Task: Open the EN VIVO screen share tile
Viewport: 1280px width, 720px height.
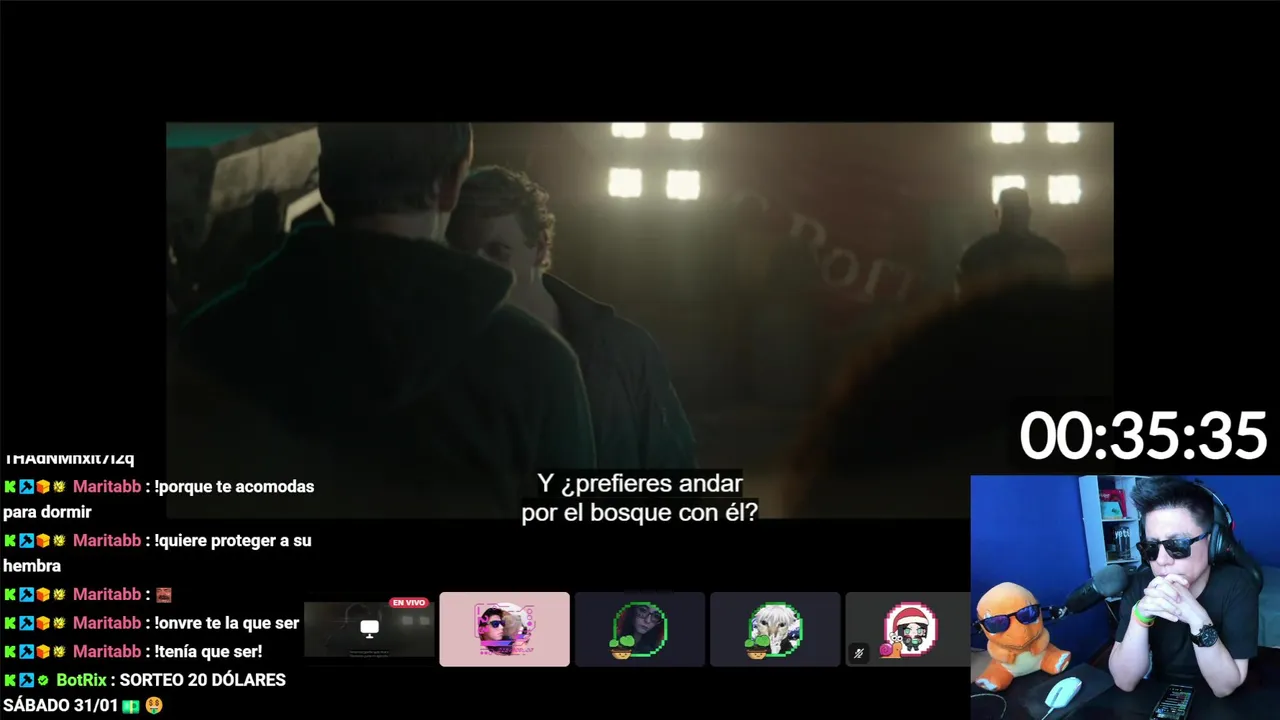Action: click(369, 629)
